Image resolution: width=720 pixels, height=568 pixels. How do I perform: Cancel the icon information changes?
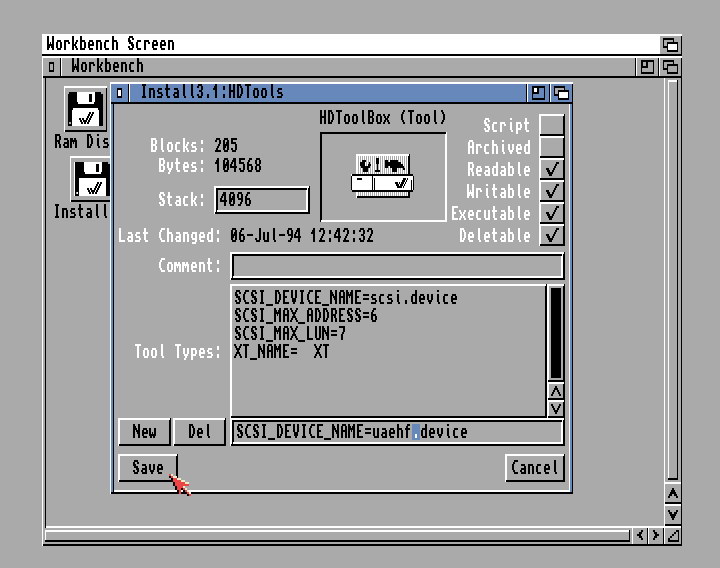534,467
